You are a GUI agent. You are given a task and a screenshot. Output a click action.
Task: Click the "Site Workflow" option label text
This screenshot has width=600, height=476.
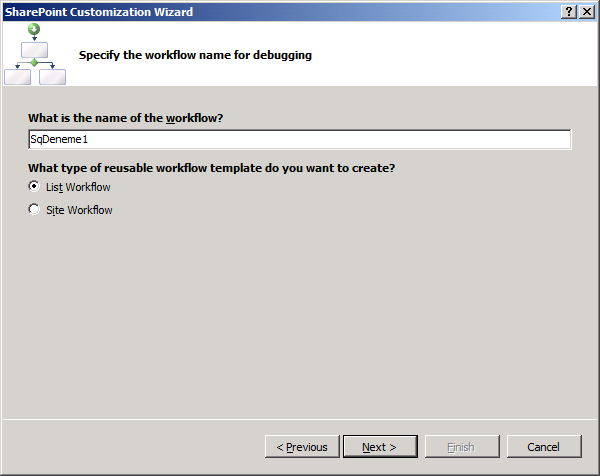pyautogui.click(x=79, y=211)
